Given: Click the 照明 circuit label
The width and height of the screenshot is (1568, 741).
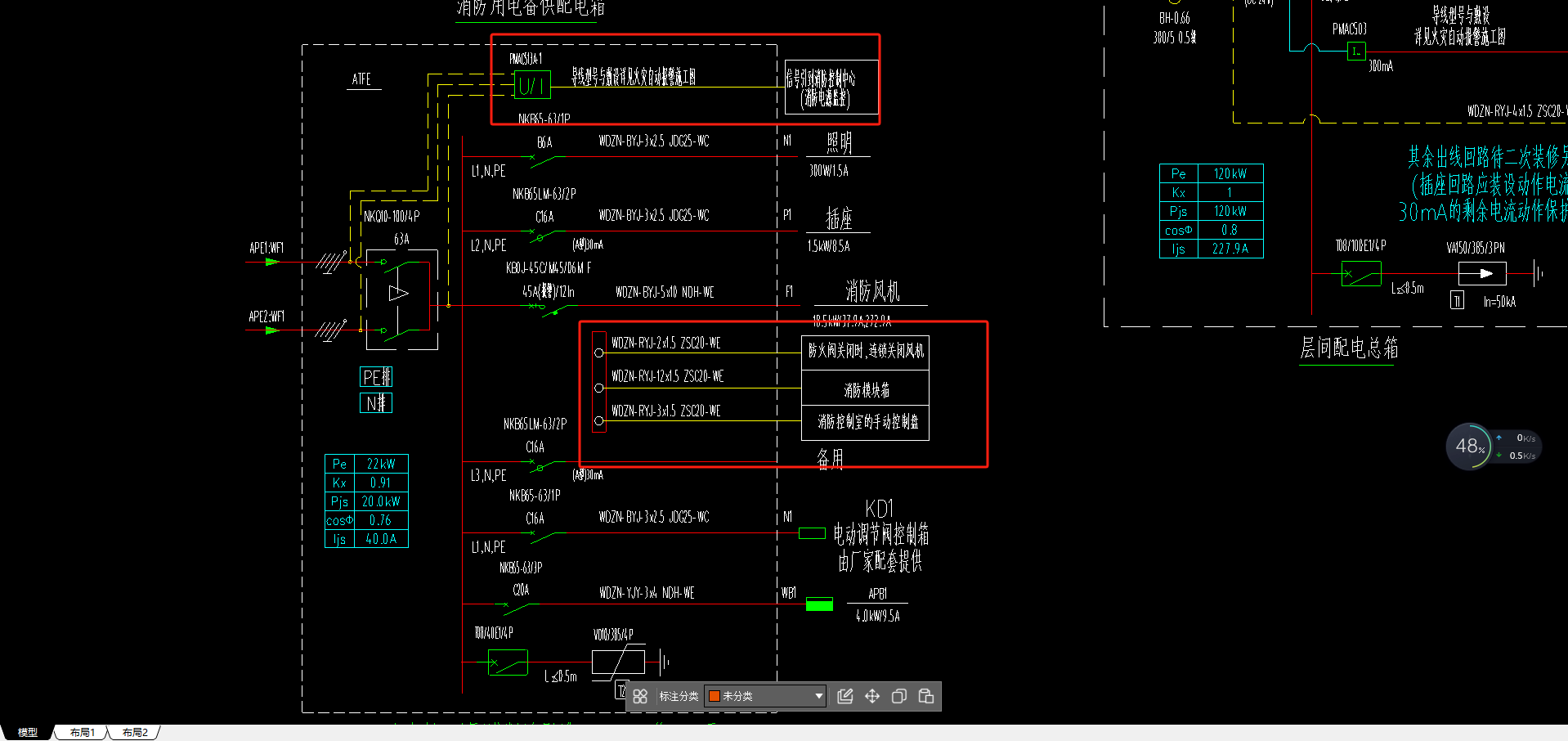Looking at the screenshot, I should click(839, 143).
